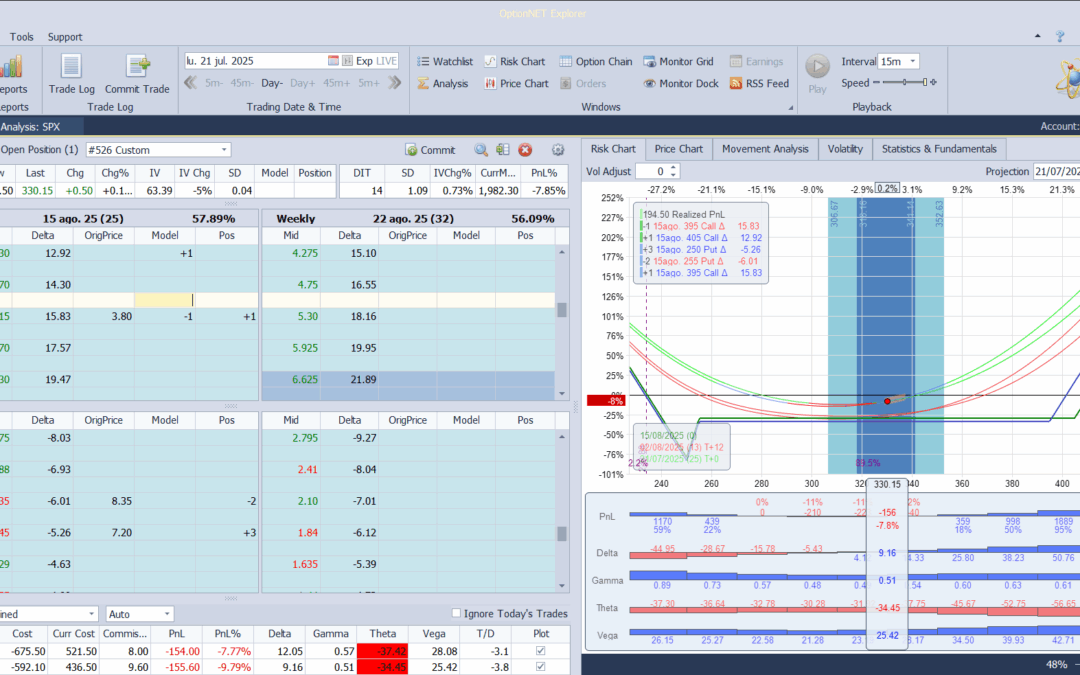This screenshot has width=1080, height=675.
Task: Open Price Chart from Windows group
Action: point(516,83)
